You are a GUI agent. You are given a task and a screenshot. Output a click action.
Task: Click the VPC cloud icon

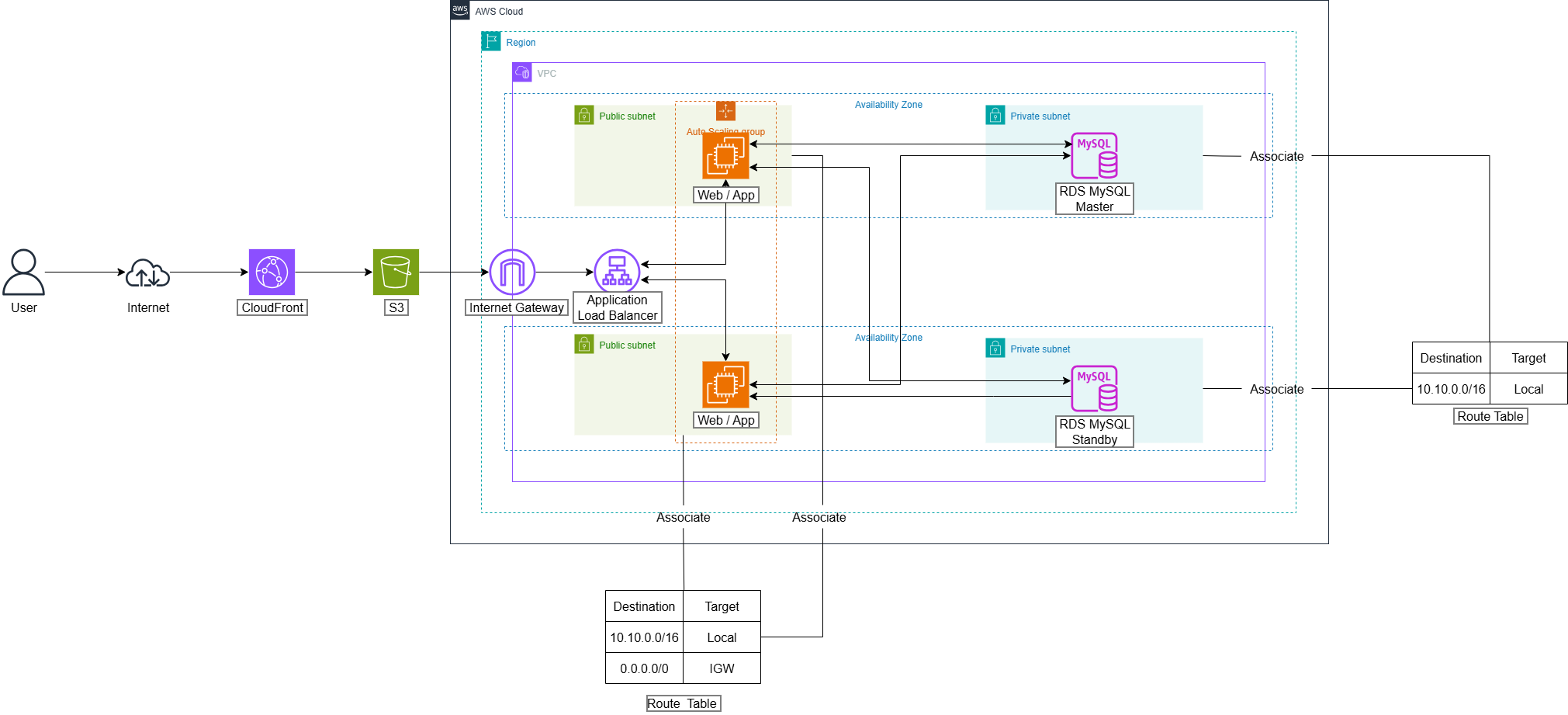tap(522, 72)
